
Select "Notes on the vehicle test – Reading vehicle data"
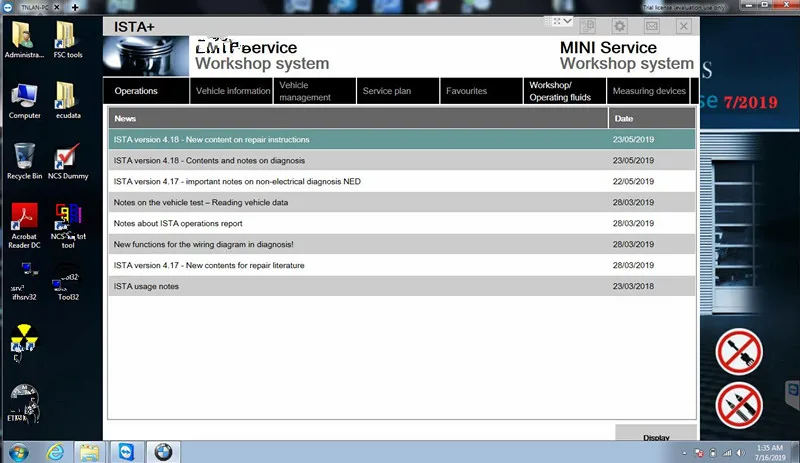click(402, 202)
